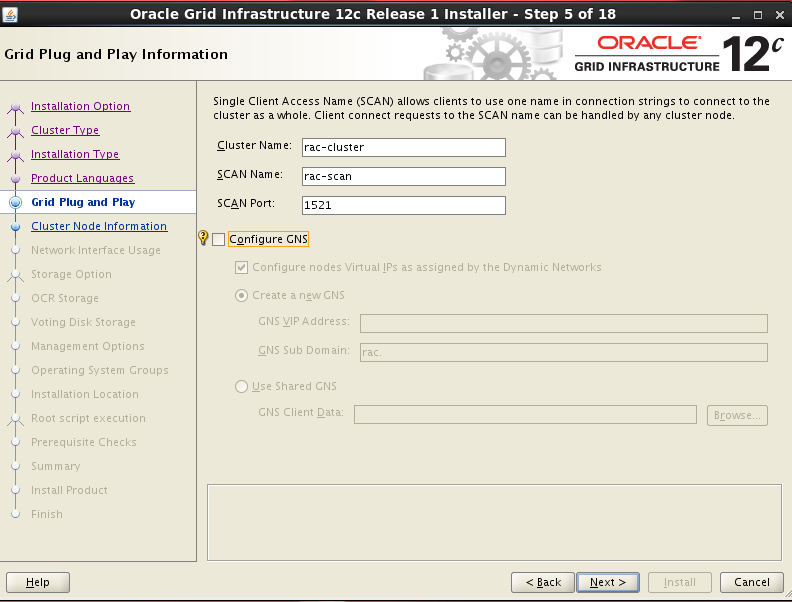The height and width of the screenshot is (602, 792).
Task: Open Cluster Node Information step link
Action: [x=99, y=226]
